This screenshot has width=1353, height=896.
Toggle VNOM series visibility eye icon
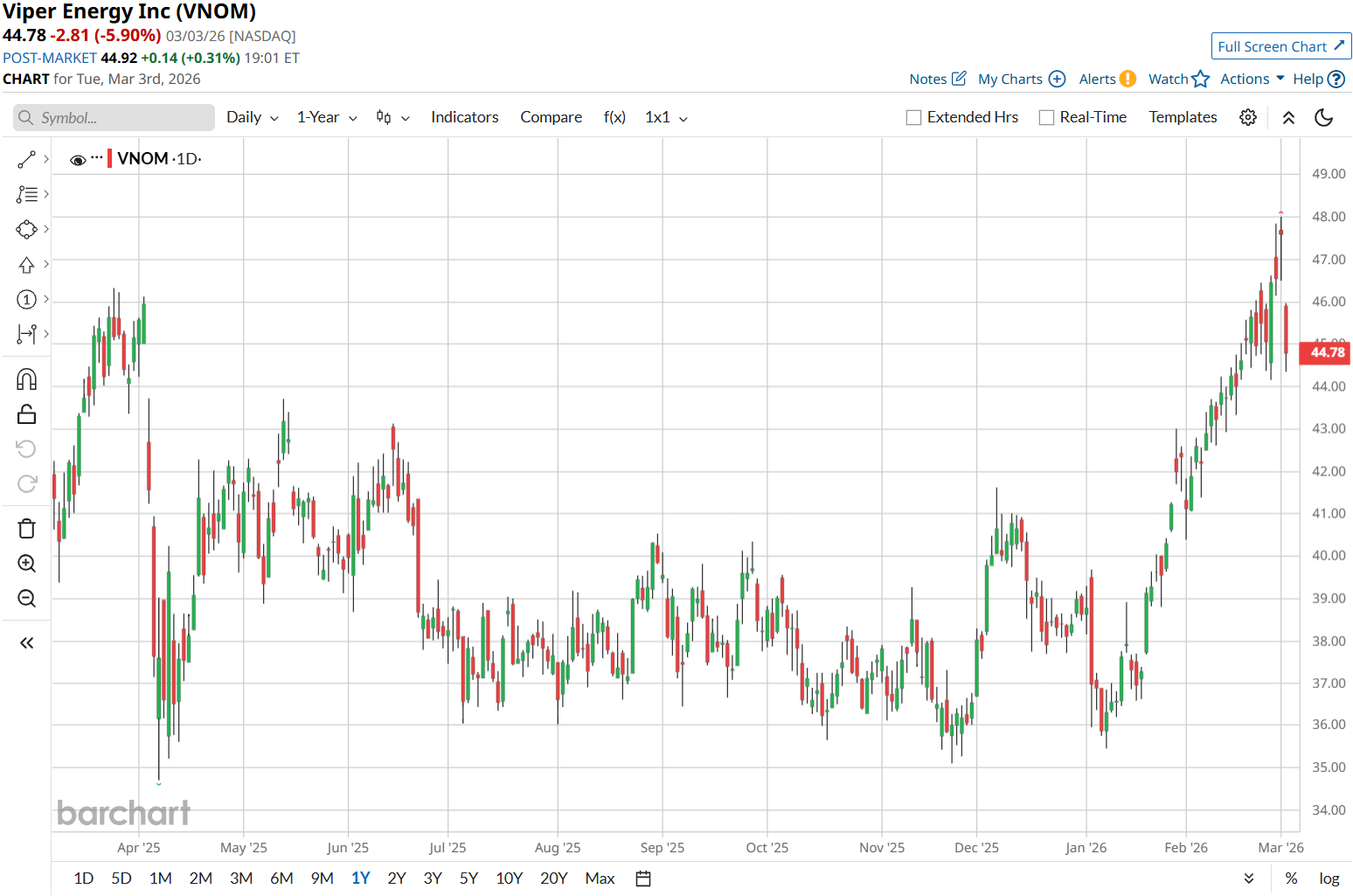78,160
